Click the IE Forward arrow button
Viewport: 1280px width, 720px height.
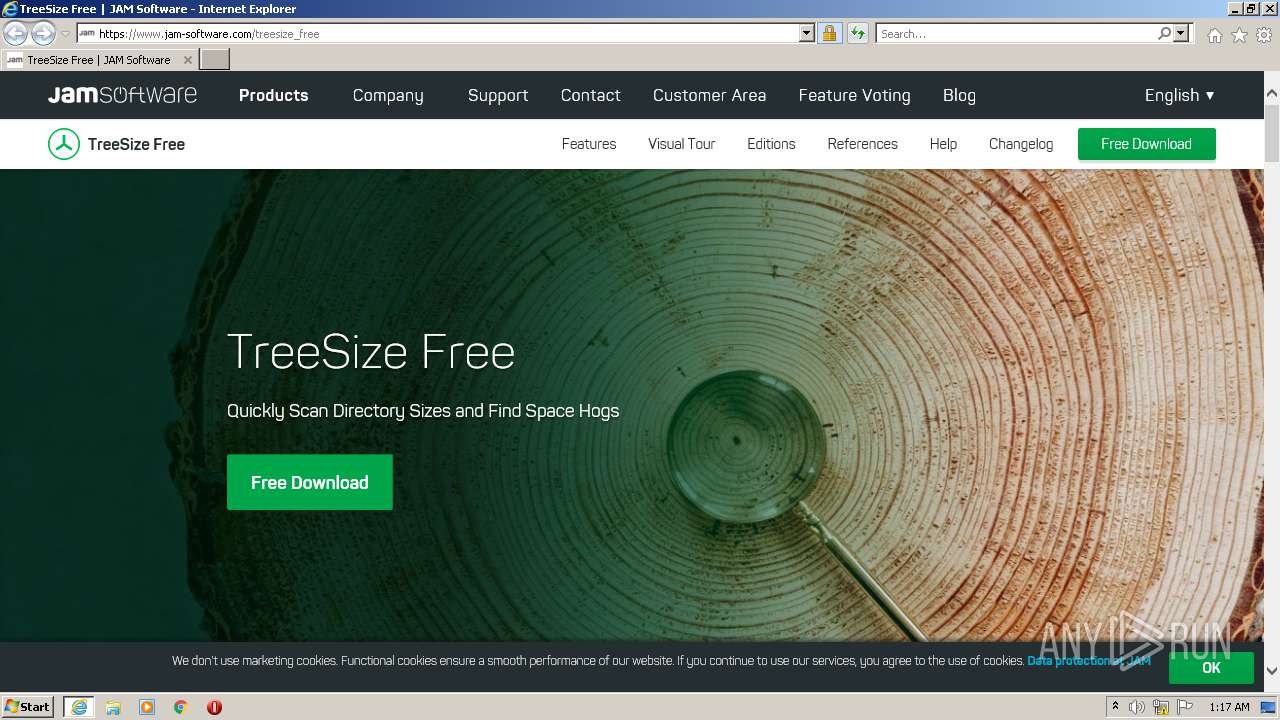click(x=43, y=34)
